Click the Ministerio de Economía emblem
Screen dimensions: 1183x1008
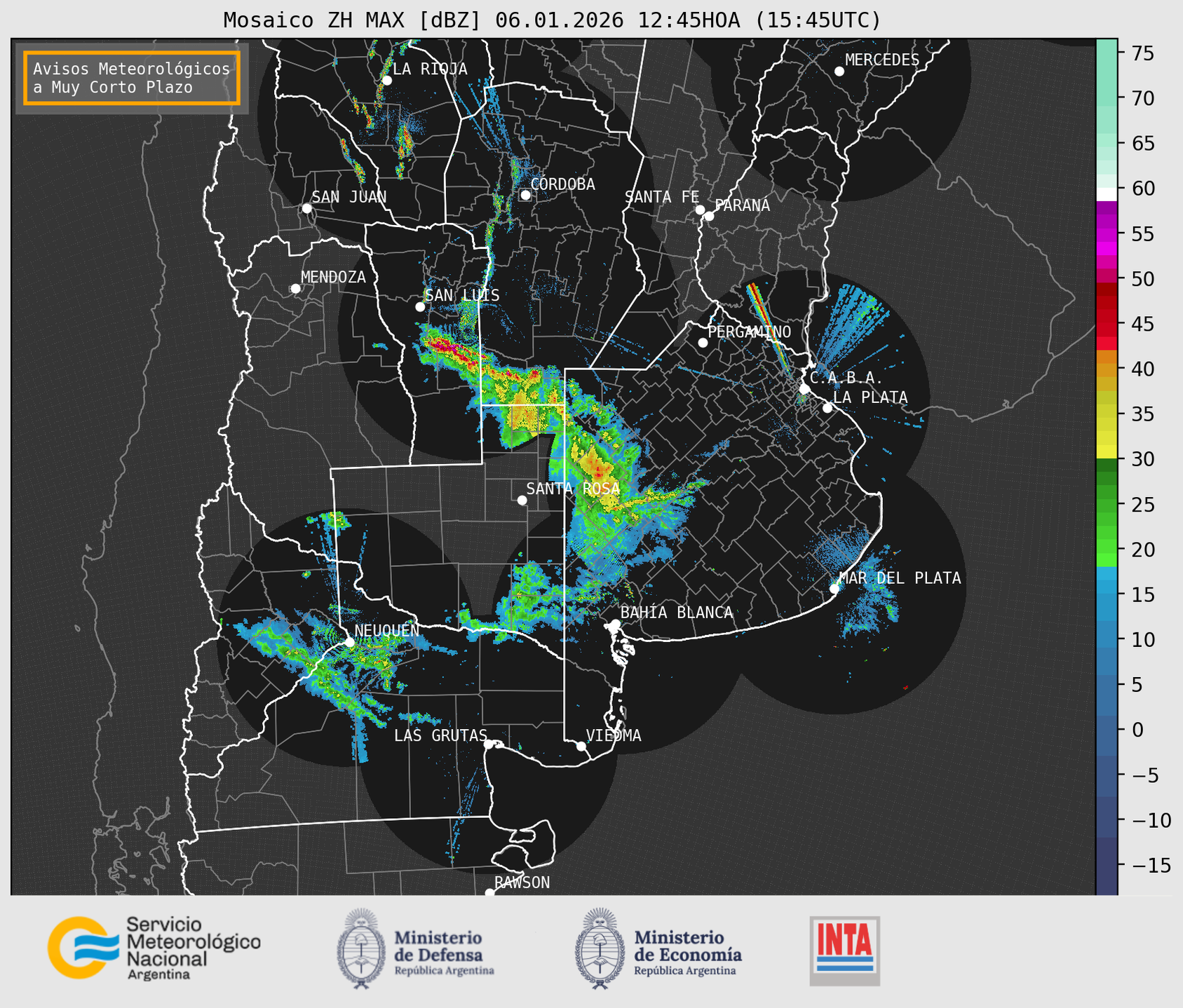599,948
